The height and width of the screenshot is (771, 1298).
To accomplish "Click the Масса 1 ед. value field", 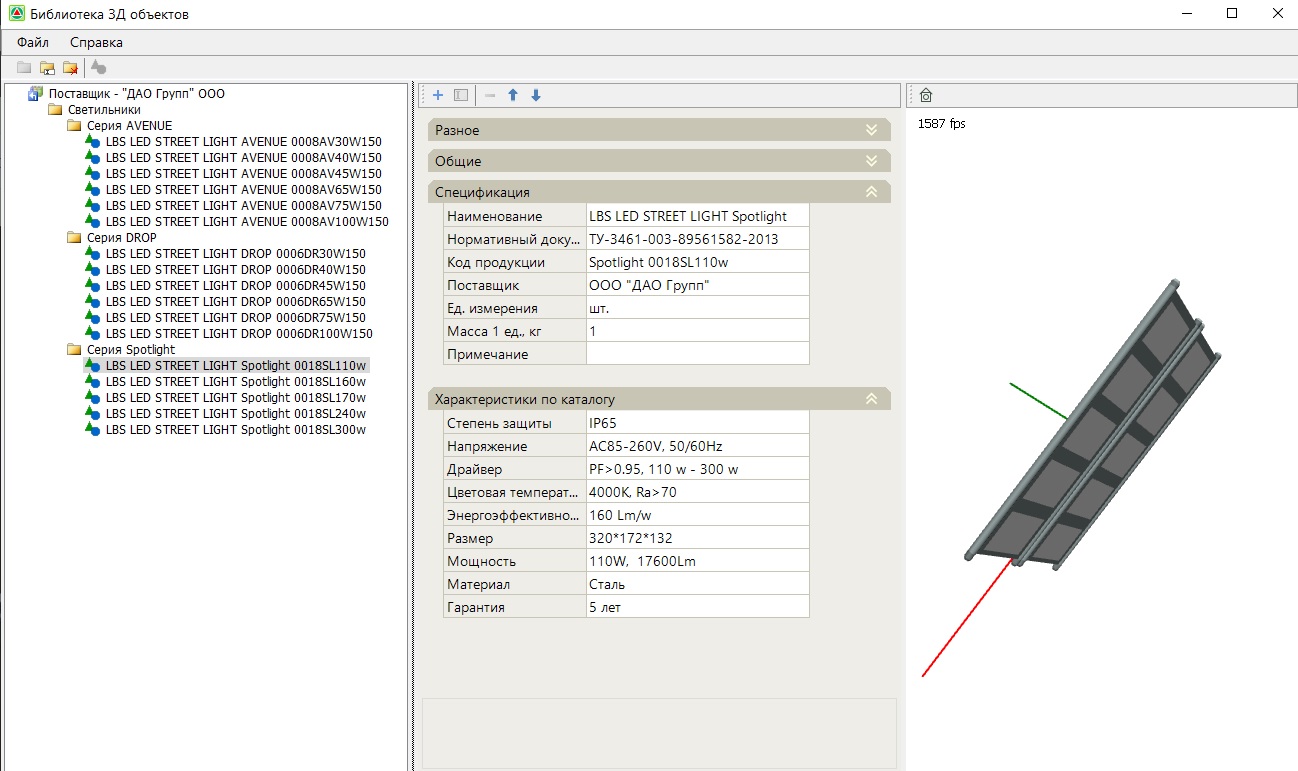I will [696, 331].
